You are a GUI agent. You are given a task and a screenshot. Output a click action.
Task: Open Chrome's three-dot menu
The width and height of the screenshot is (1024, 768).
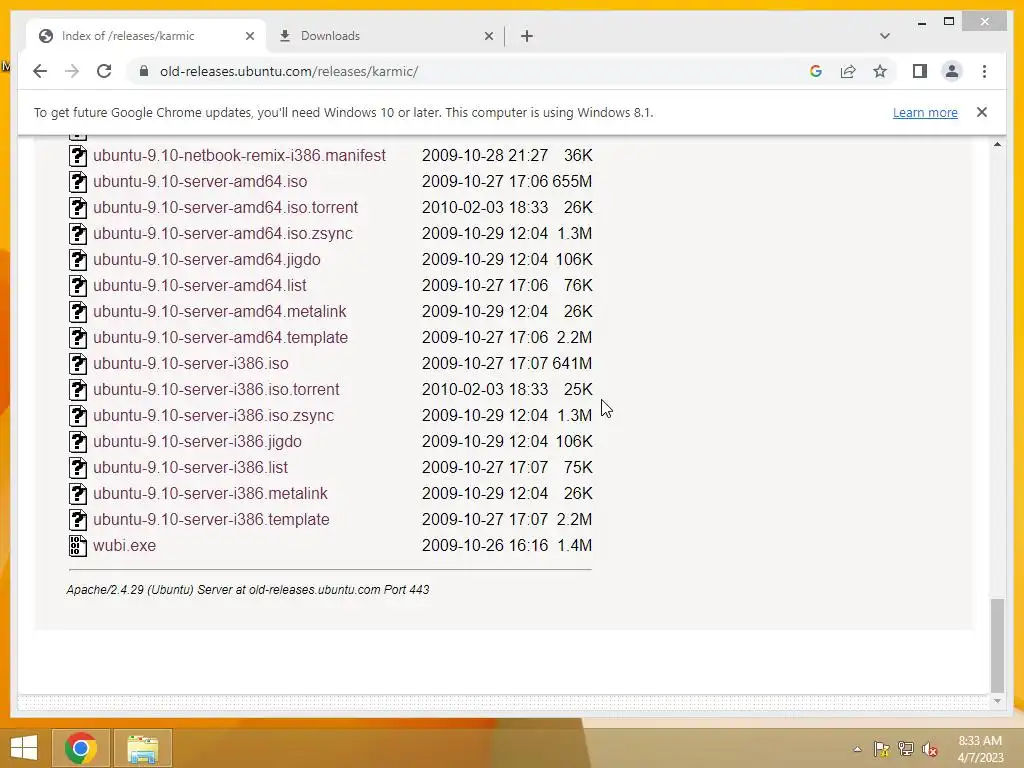[x=984, y=71]
